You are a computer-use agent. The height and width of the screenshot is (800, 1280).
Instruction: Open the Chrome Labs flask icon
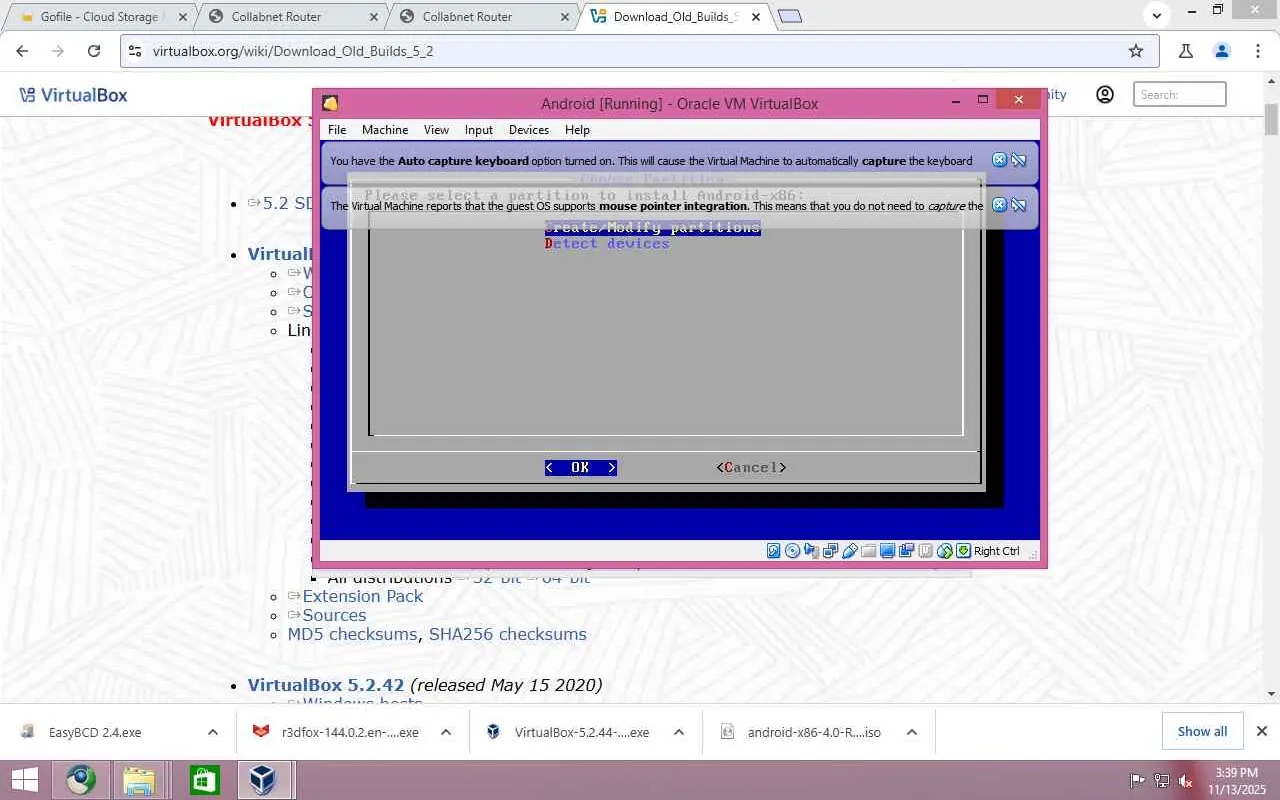1186,51
